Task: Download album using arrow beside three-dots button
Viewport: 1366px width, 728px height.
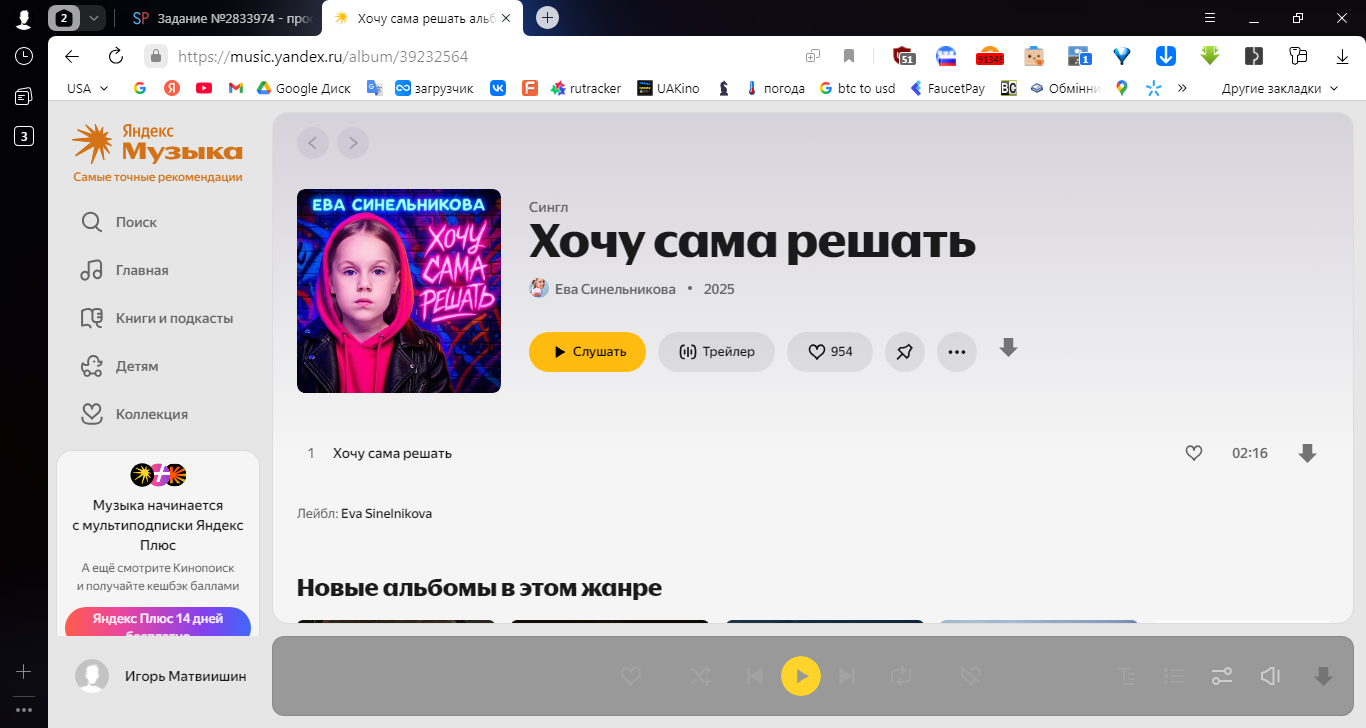Action: 1009,348
